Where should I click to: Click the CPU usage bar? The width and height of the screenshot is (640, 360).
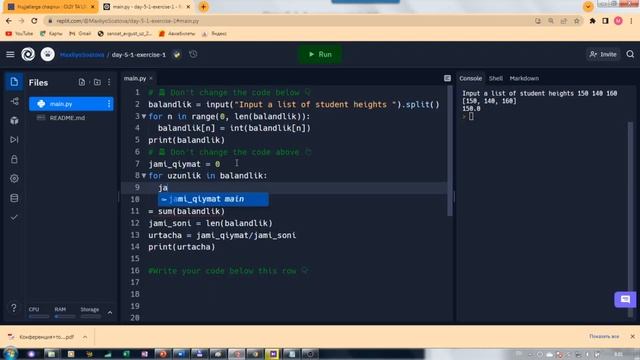39,316
